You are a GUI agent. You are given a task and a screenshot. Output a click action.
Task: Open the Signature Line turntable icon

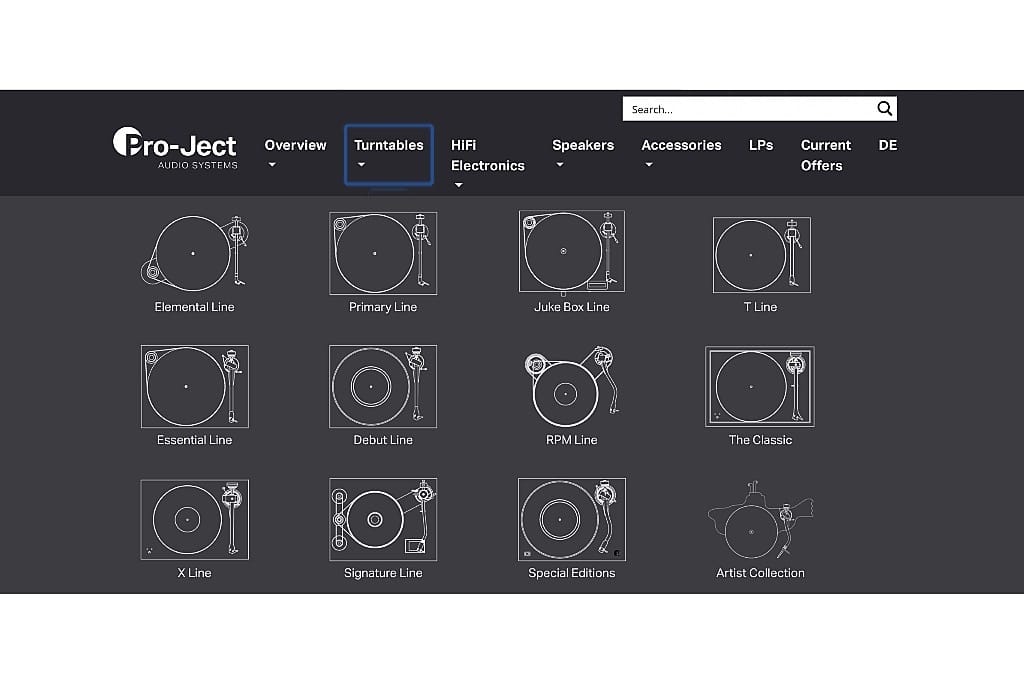[x=383, y=520]
